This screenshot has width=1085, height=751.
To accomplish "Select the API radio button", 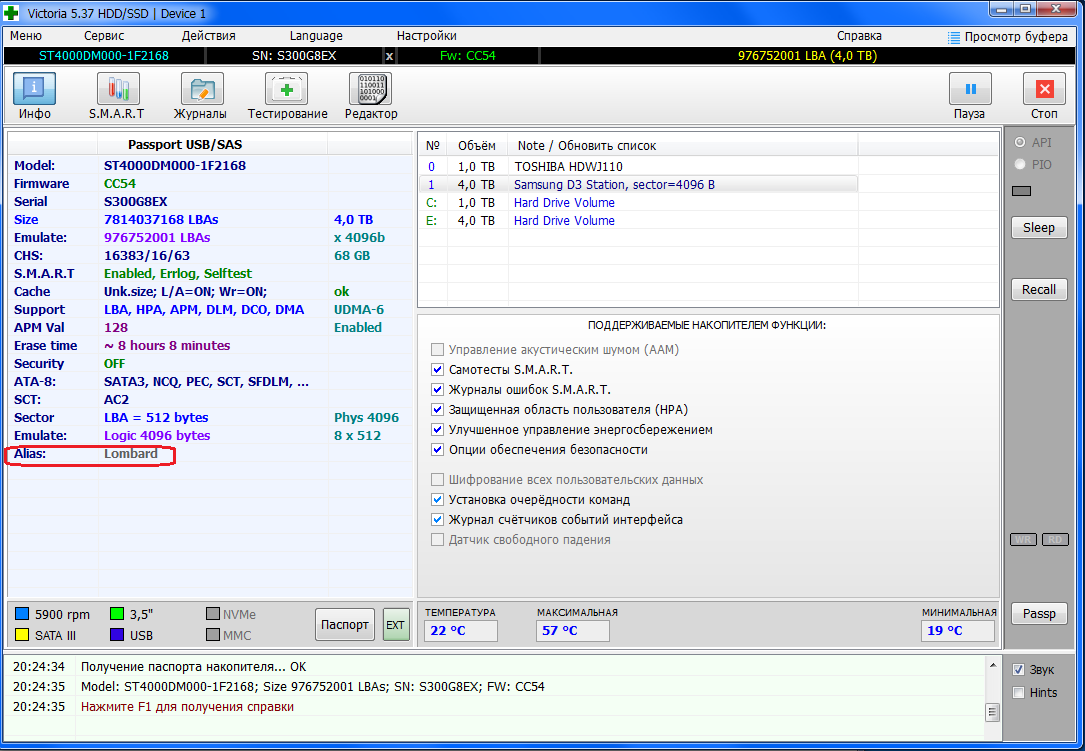I will 1020,143.
